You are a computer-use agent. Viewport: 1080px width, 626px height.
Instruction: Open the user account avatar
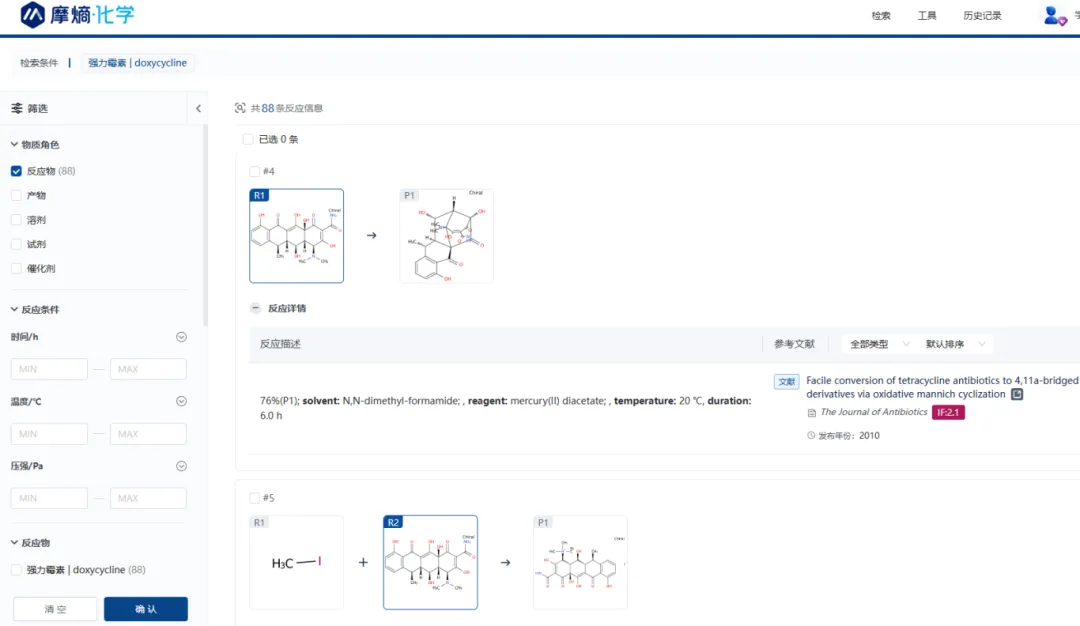coord(1053,15)
